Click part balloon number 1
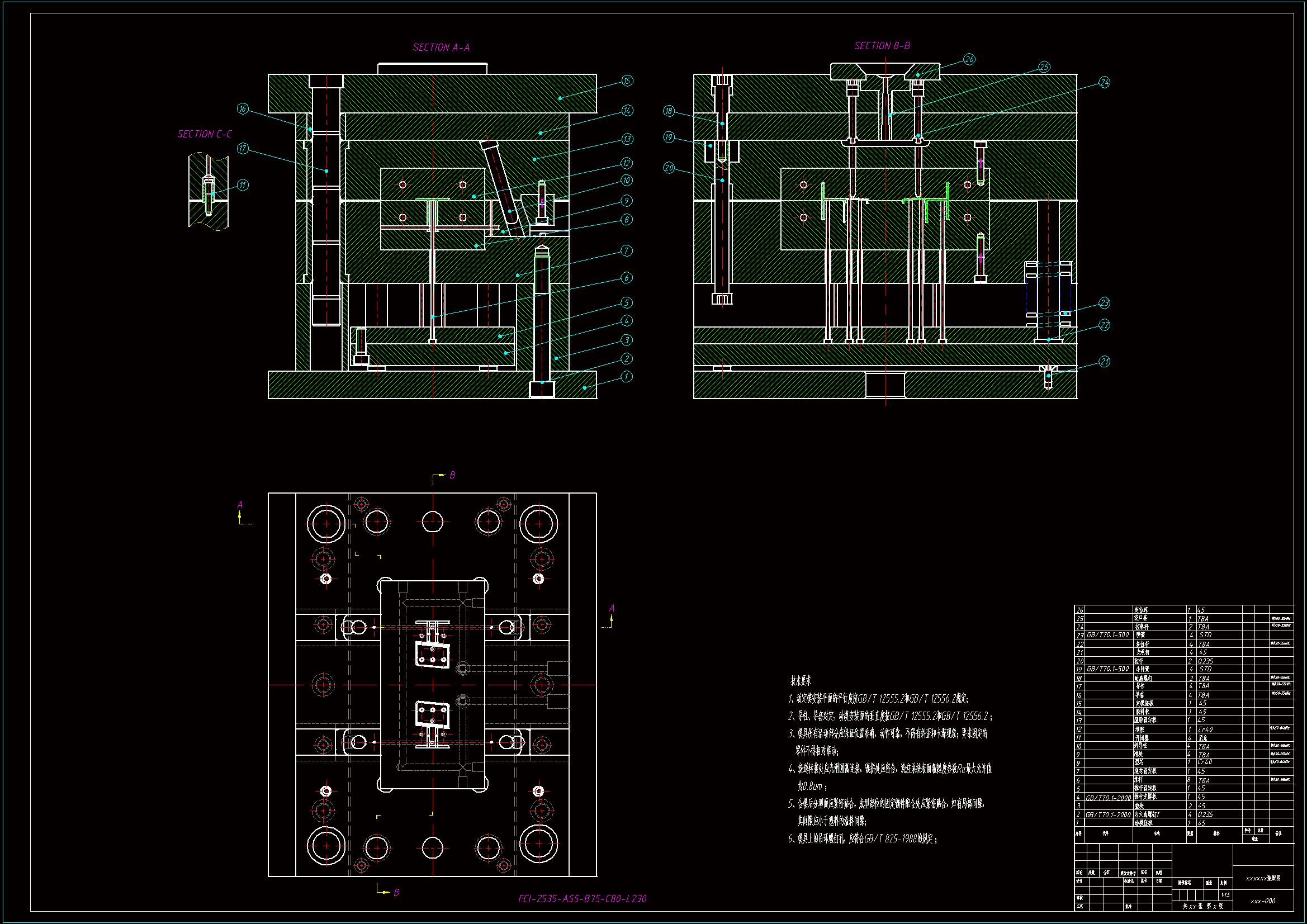This screenshot has height=924, width=1307. 626,377
